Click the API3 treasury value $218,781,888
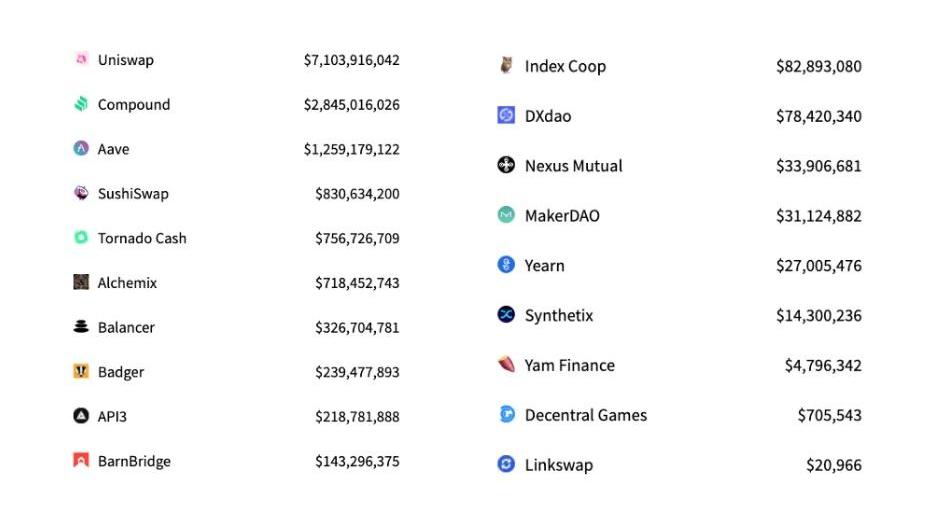Viewport: 934px width, 532px height. click(x=357, y=416)
